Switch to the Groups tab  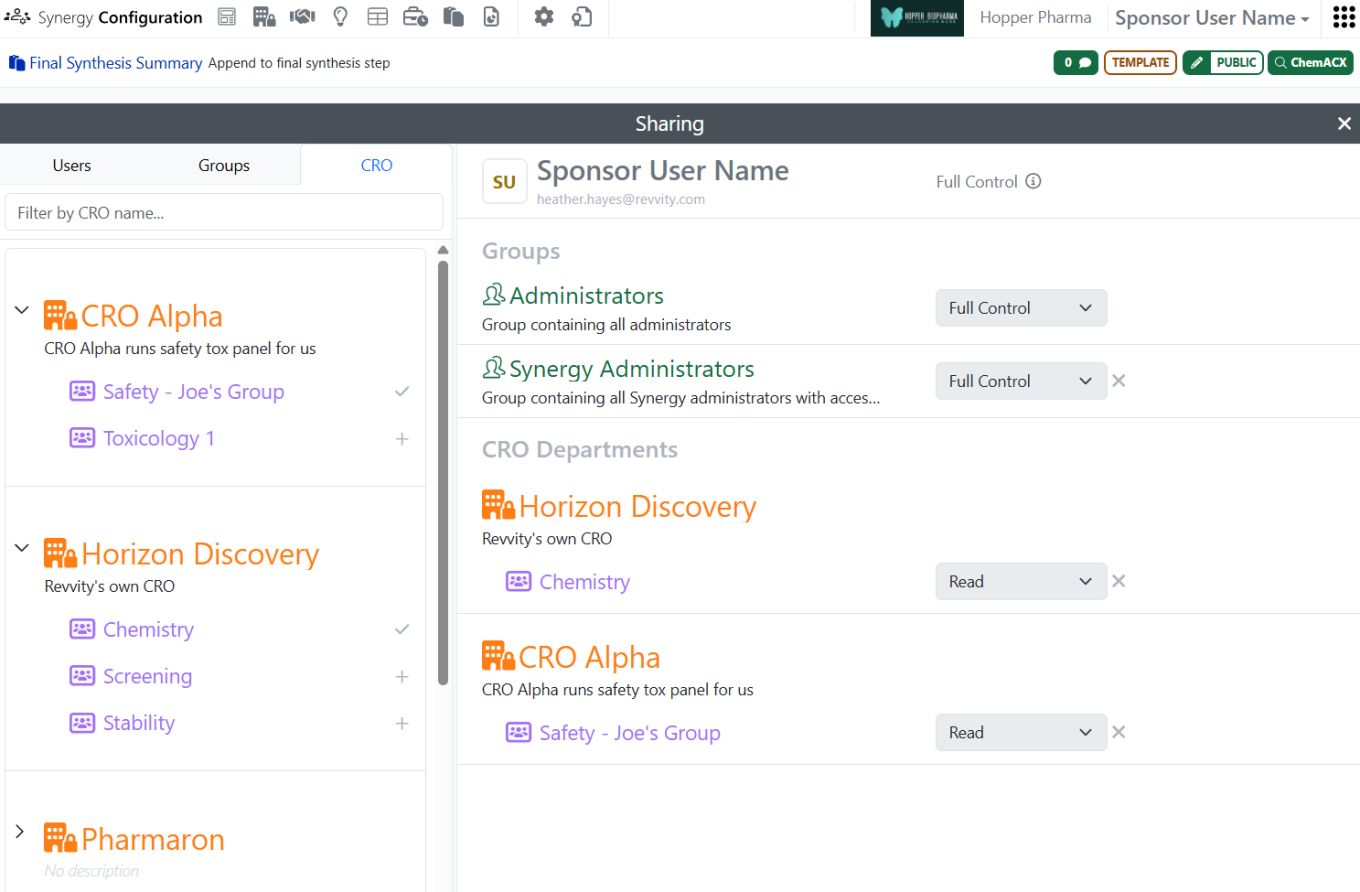[x=224, y=165]
